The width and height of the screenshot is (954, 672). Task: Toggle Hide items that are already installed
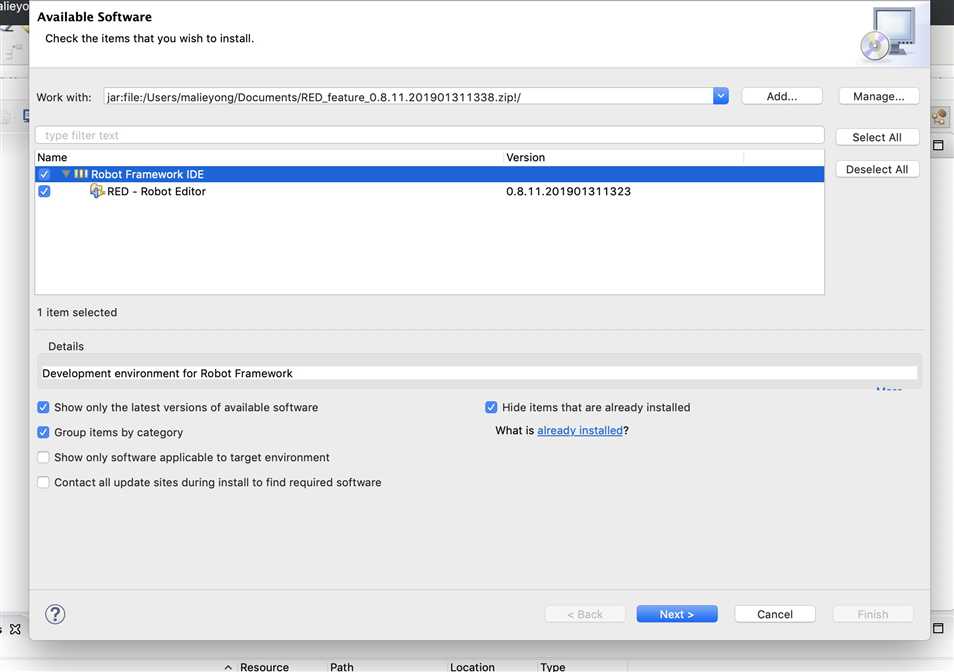click(x=491, y=407)
